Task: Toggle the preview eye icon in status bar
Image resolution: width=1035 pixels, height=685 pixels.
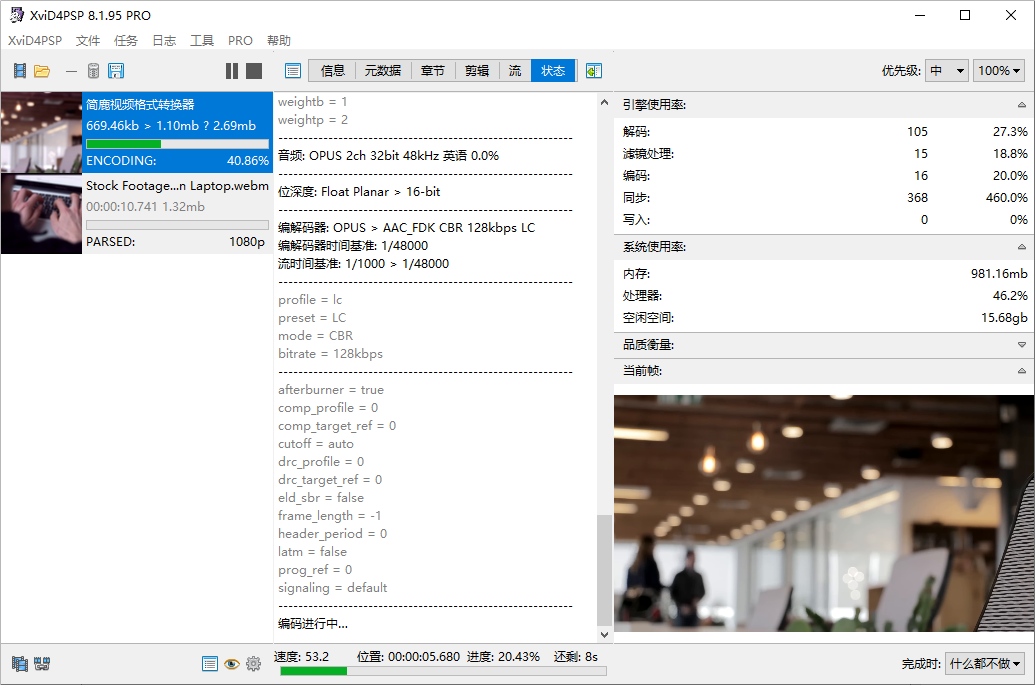Action: point(231,663)
